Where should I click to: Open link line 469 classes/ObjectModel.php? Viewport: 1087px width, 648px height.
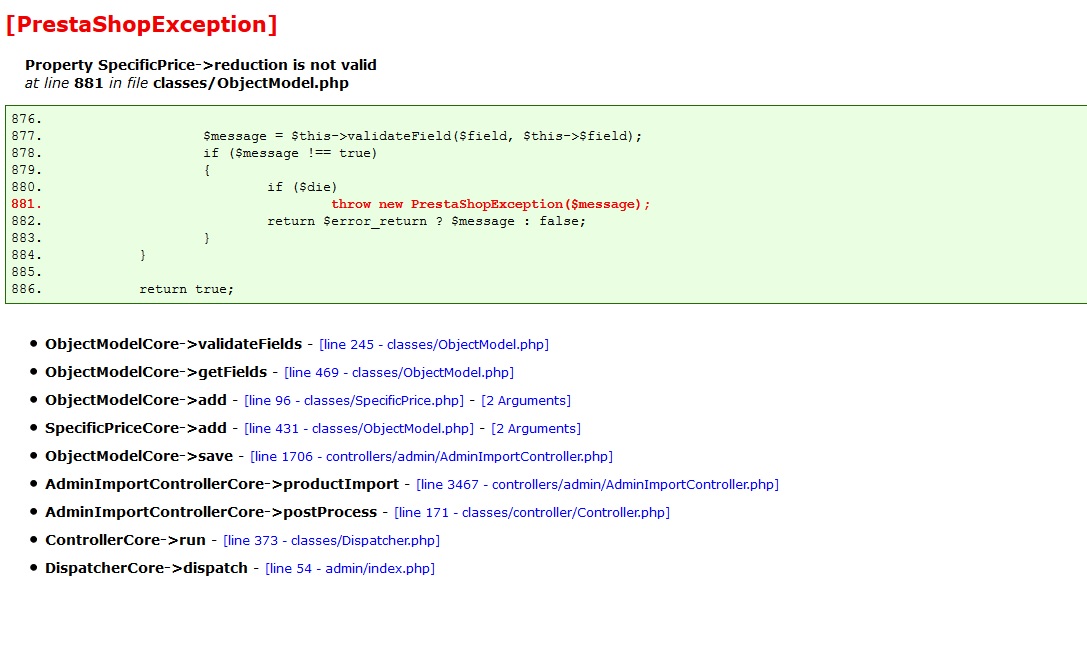click(x=399, y=372)
